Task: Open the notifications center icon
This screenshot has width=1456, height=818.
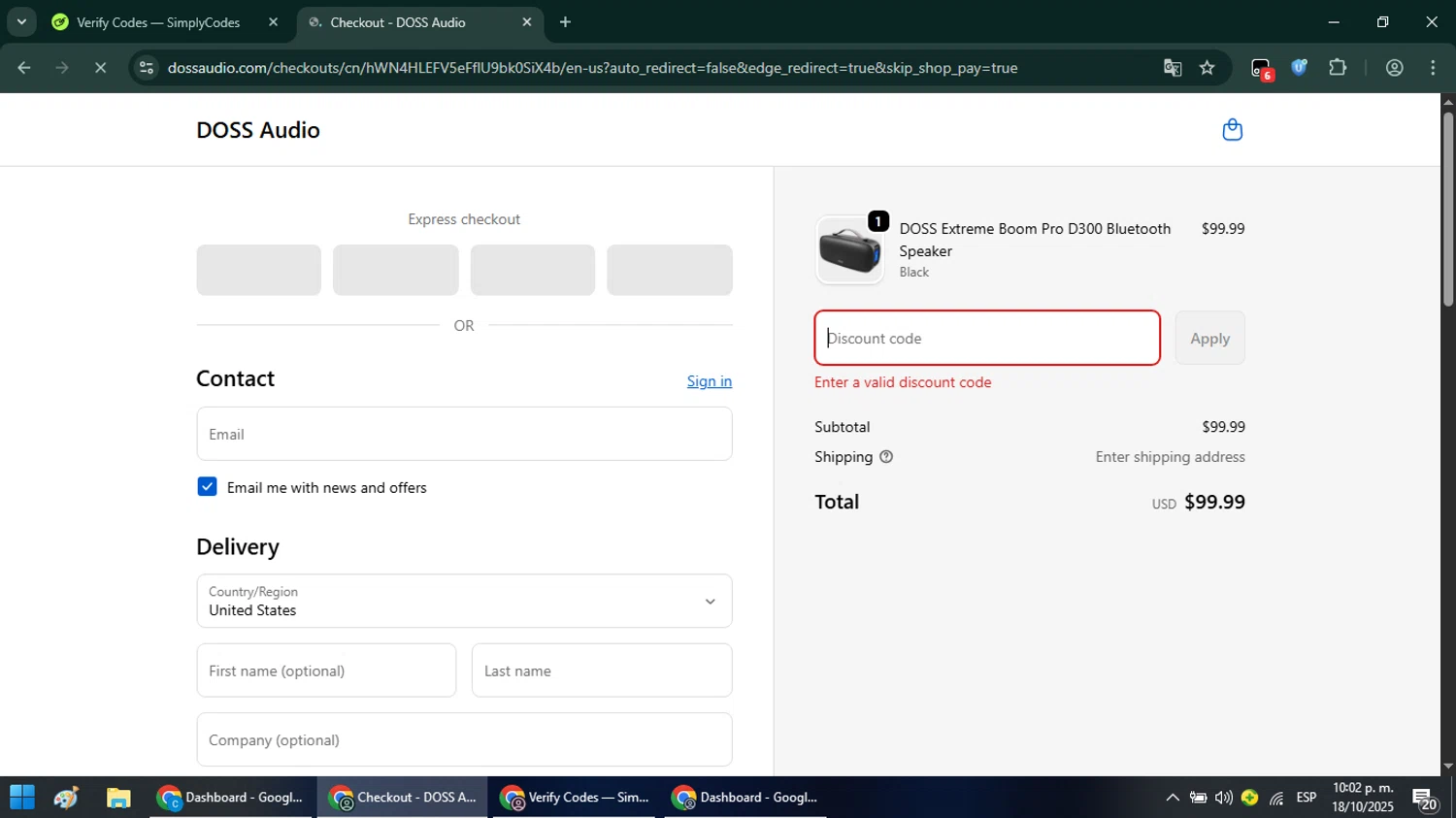Action: coord(1425,800)
